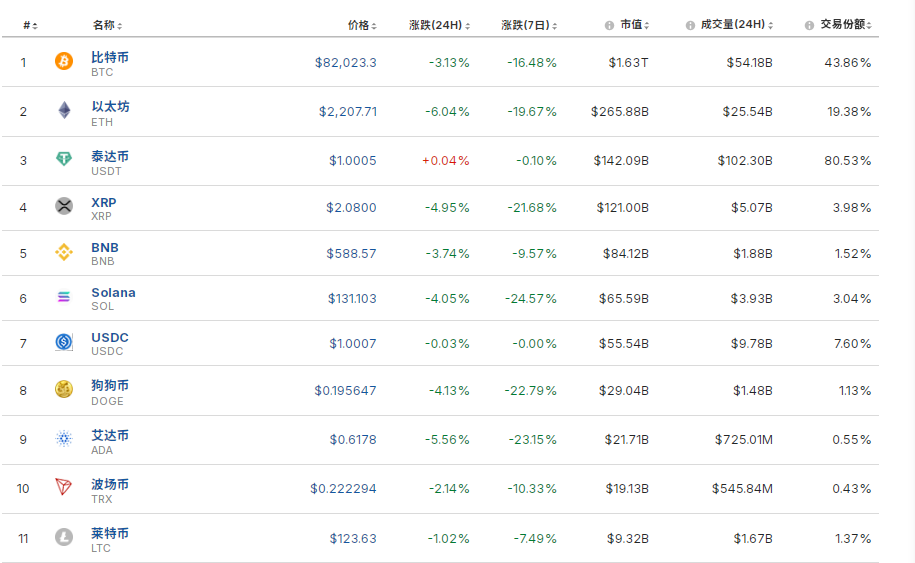Click the -24.57% seven-day change value
Viewport: 915px width, 563px height.
(x=531, y=299)
